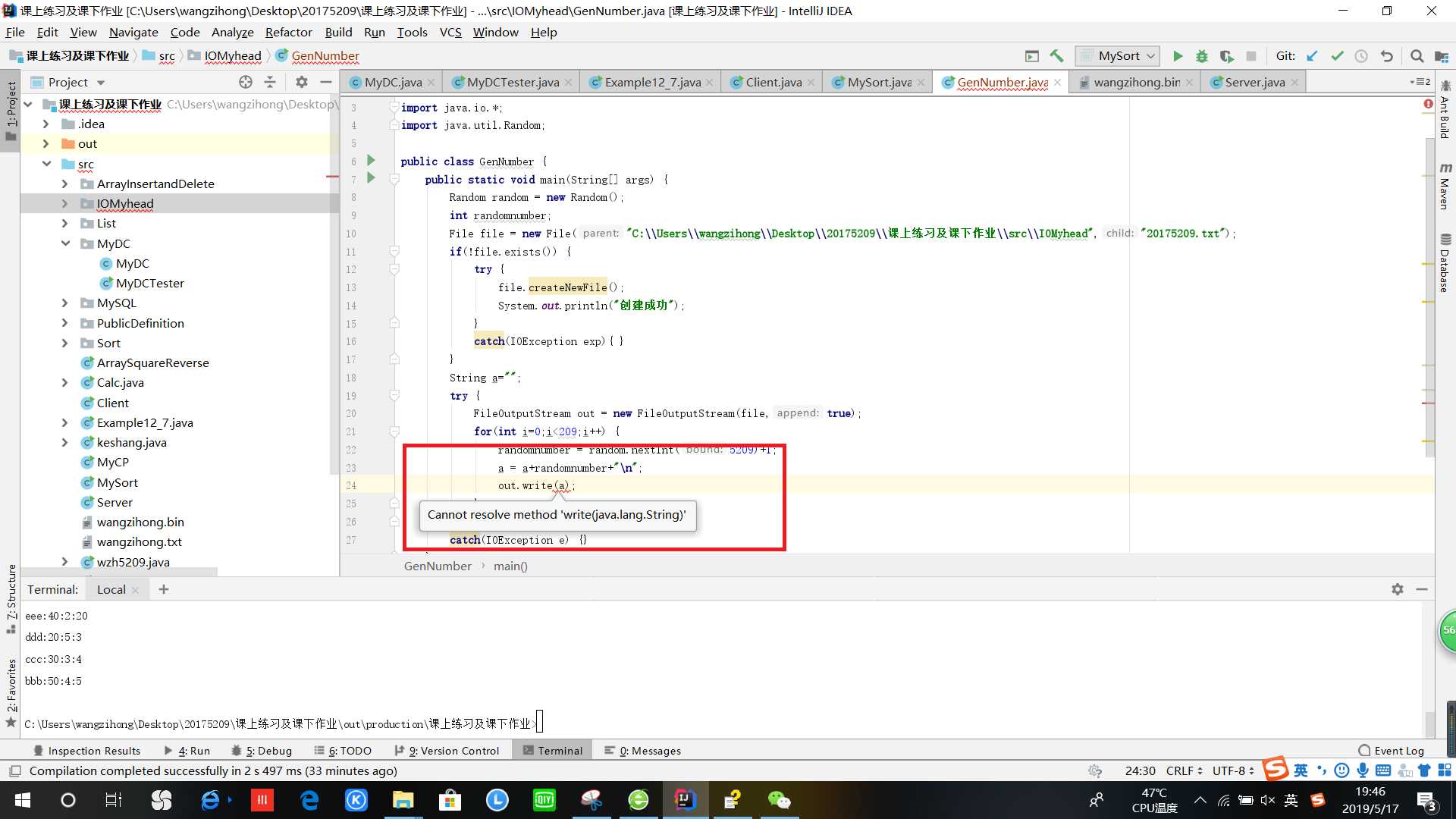Hide the Terminal panel
Viewport: 1456px width, 819px height.
(1422, 589)
